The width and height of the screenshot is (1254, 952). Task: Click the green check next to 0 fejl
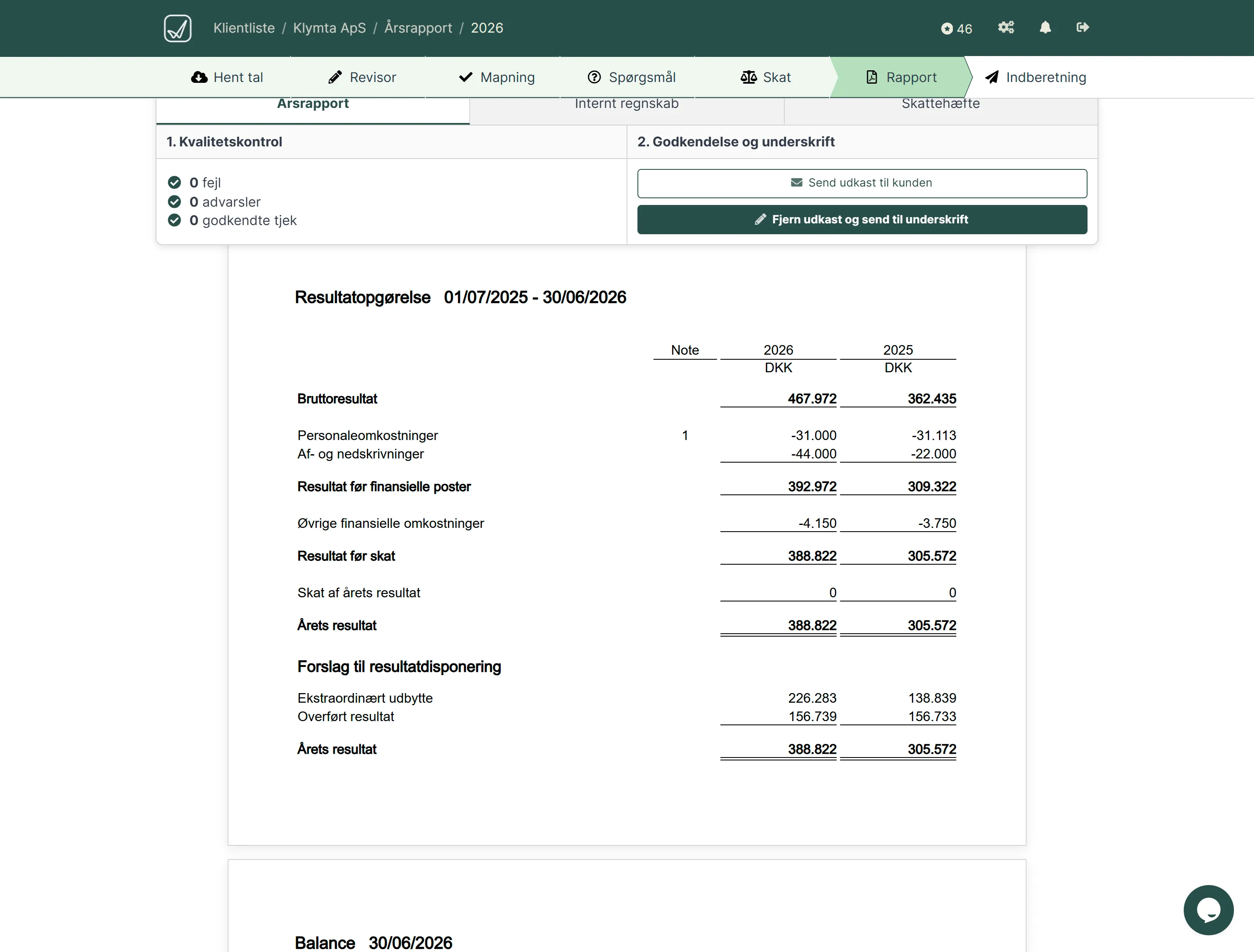(174, 182)
